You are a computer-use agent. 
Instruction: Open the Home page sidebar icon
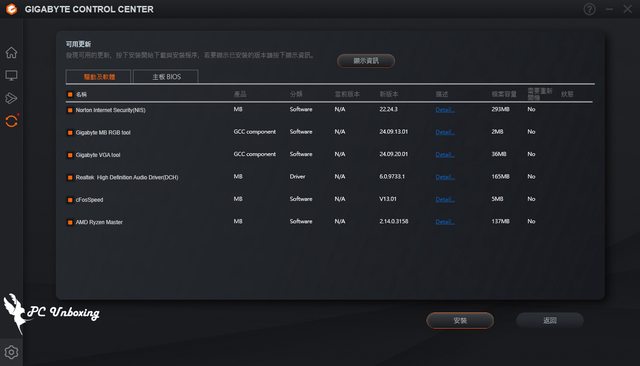pos(11,53)
